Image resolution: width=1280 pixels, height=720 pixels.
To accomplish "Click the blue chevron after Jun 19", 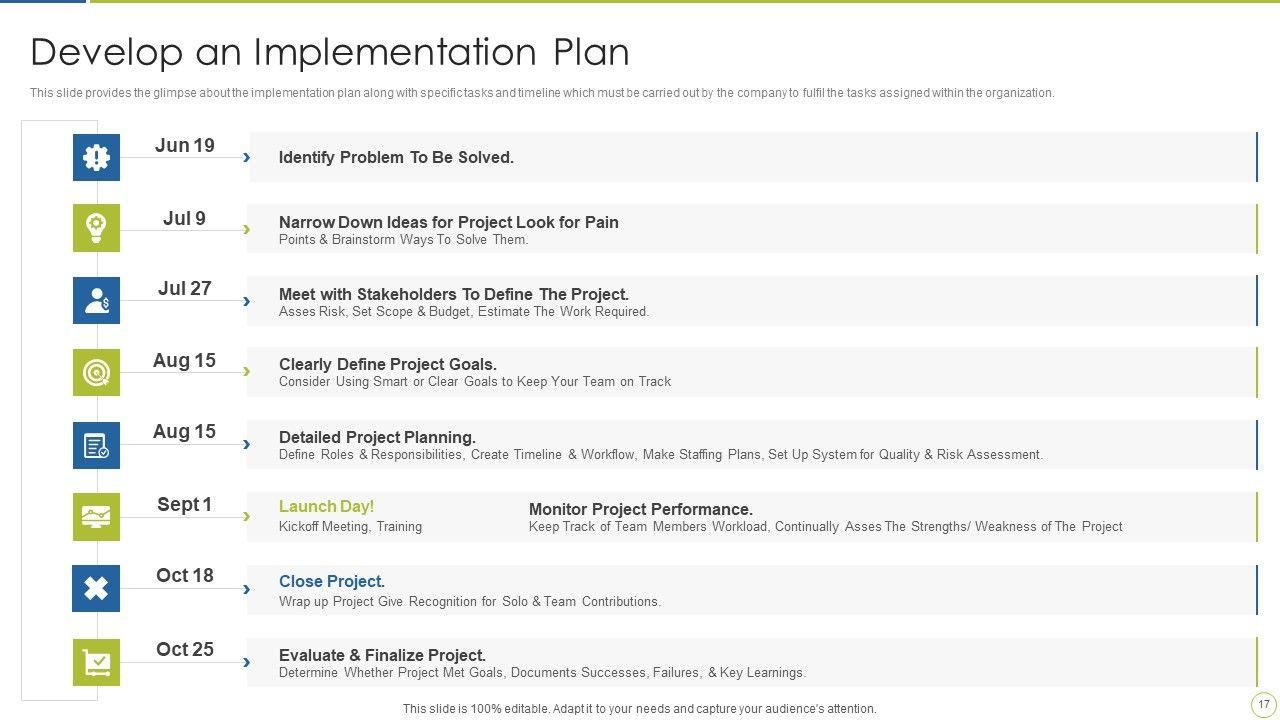I will [246, 157].
